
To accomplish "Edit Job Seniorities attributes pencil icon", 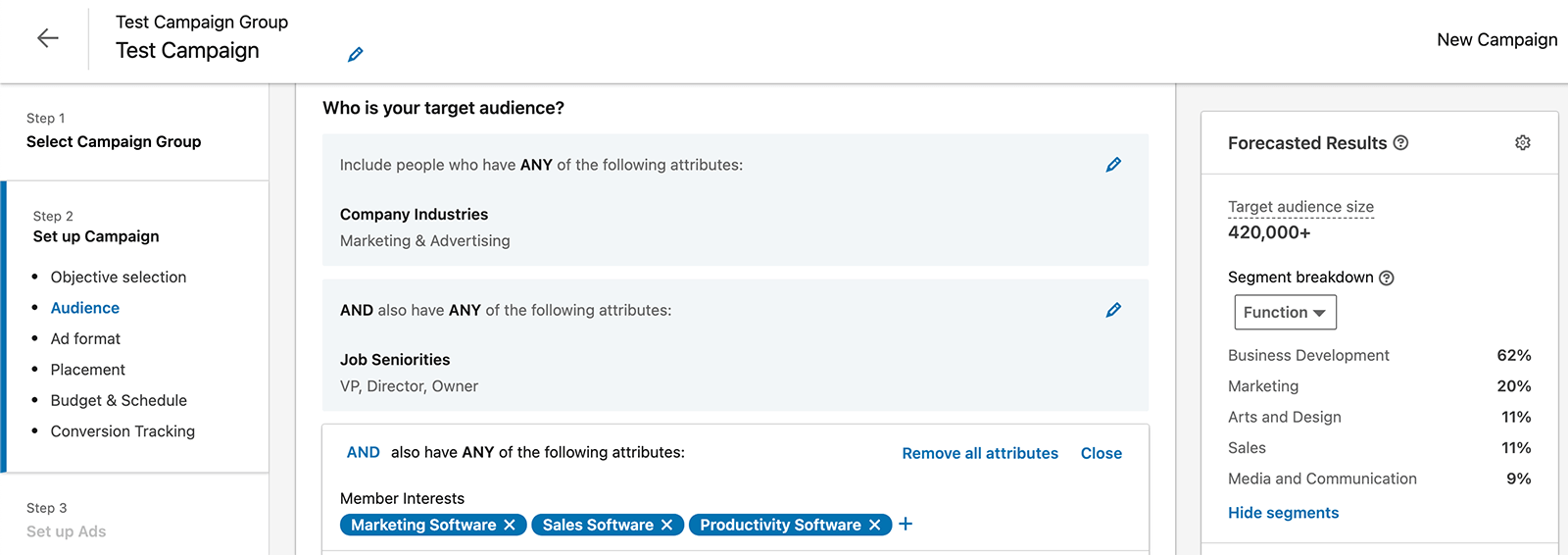I will (1113, 310).
